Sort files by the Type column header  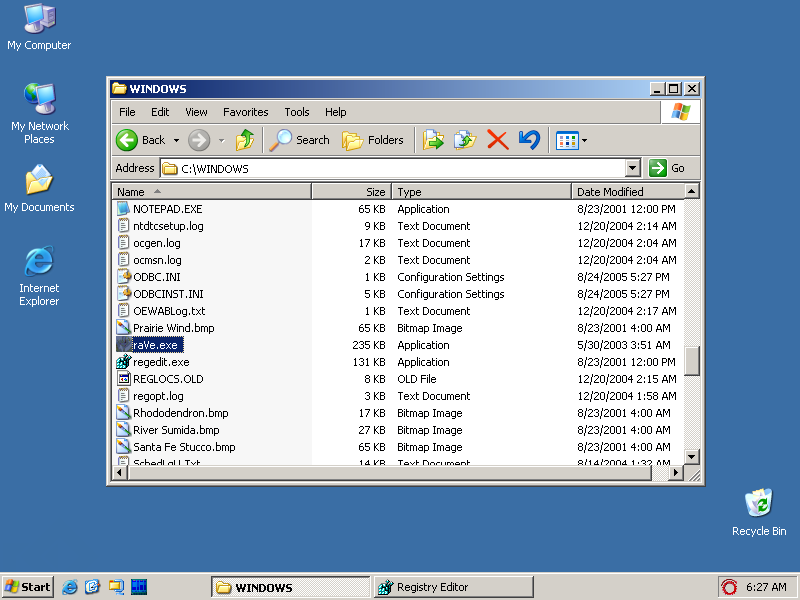[482, 192]
